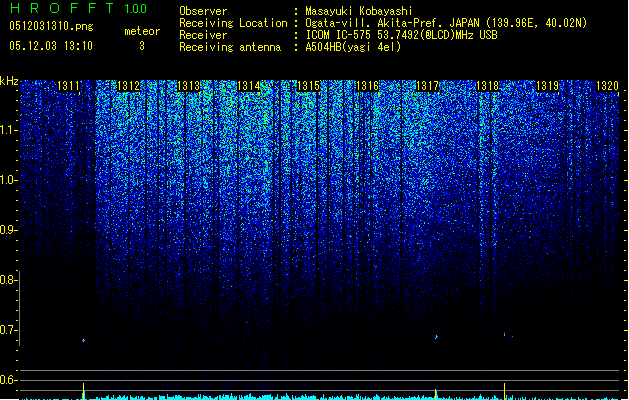Click the meteor count value 3

[x=142, y=46]
